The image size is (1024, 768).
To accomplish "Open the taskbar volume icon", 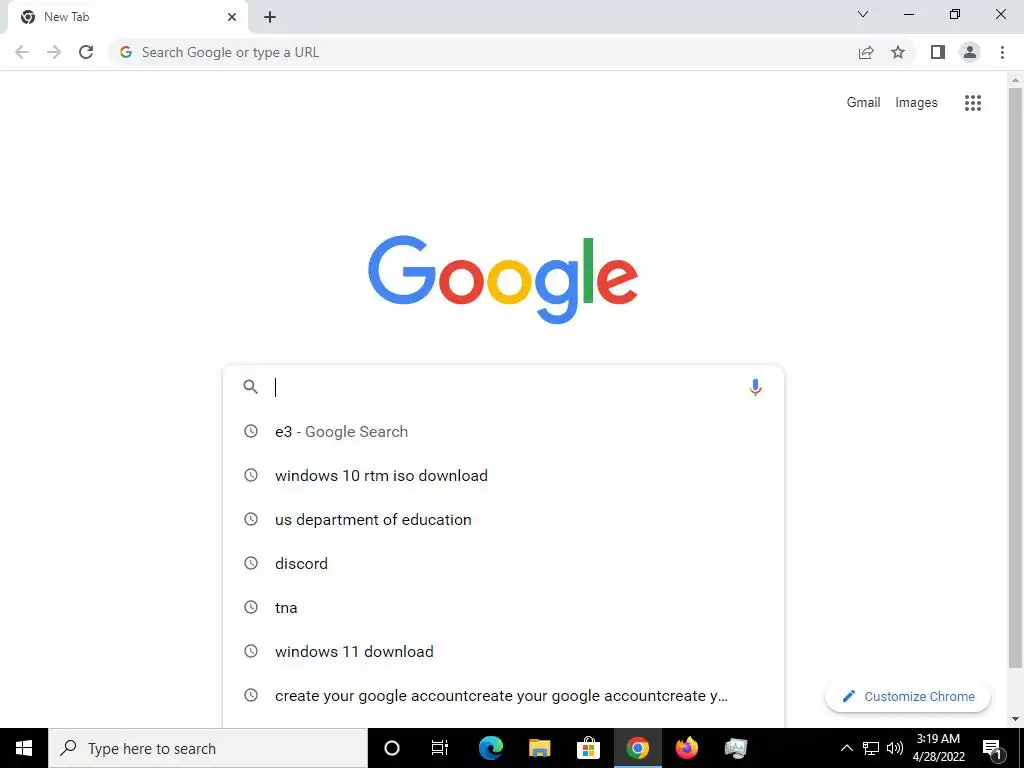I will coord(895,748).
